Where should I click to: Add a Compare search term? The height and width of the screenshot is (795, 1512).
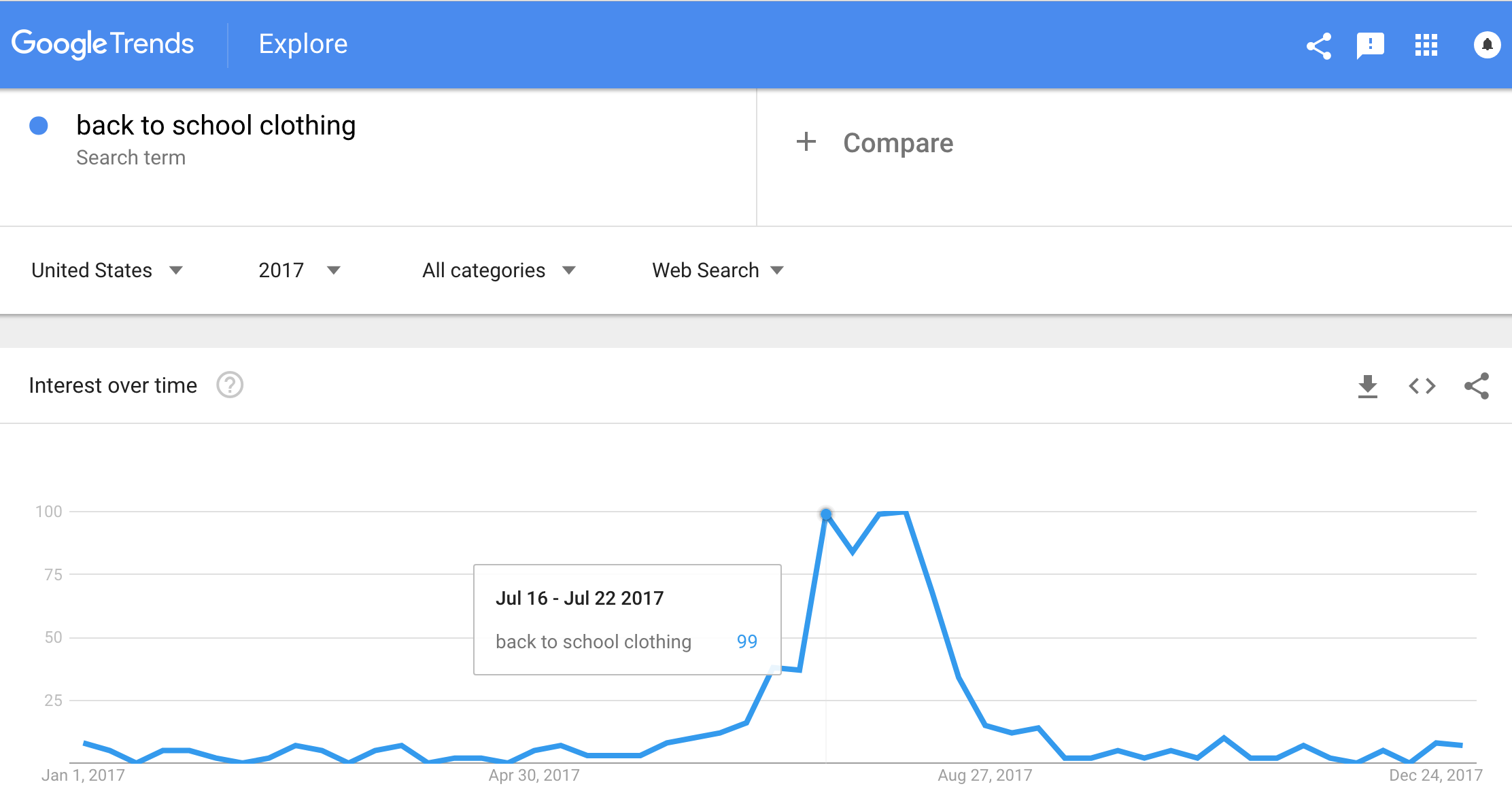point(897,143)
